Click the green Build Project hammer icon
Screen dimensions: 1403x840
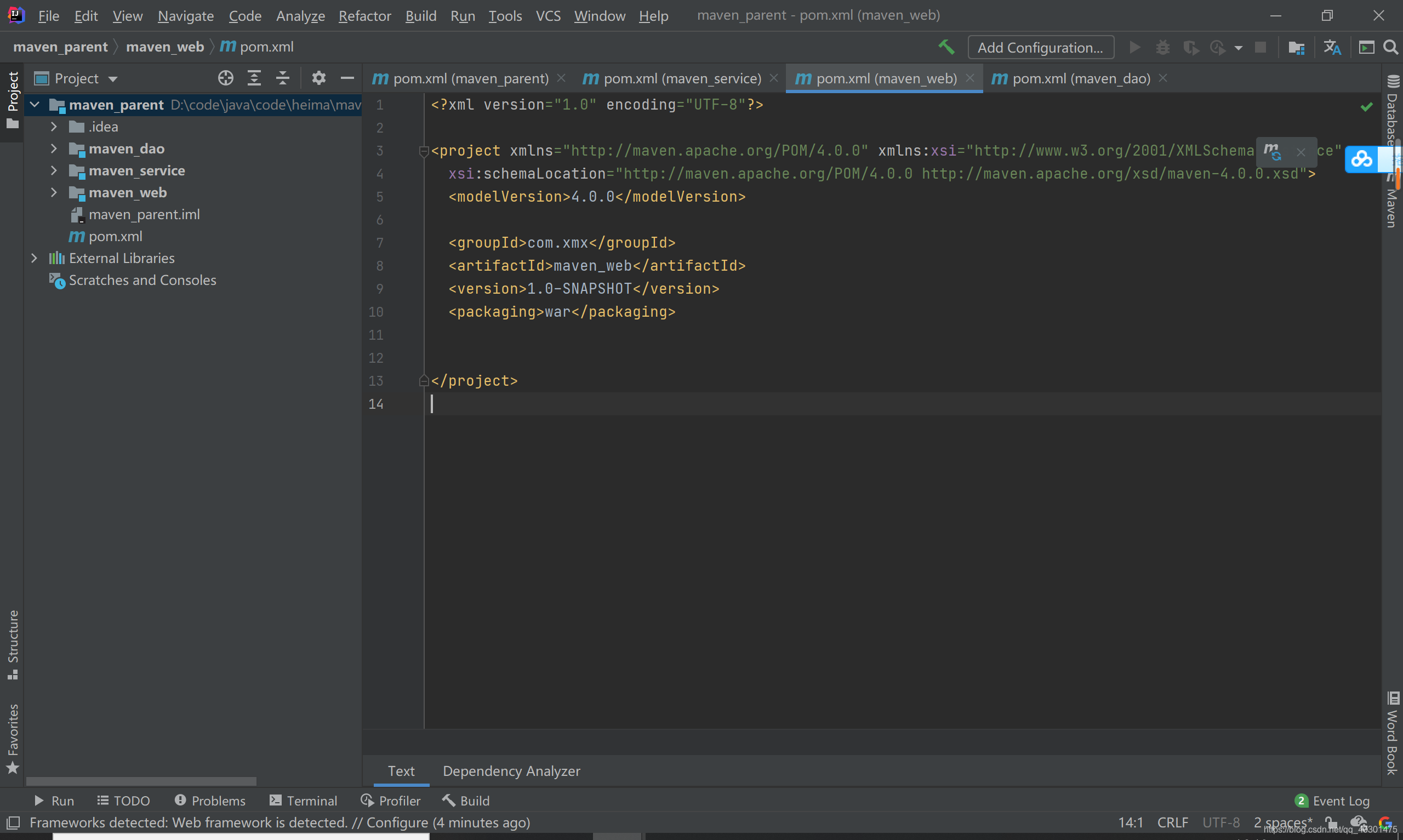click(x=946, y=48)
